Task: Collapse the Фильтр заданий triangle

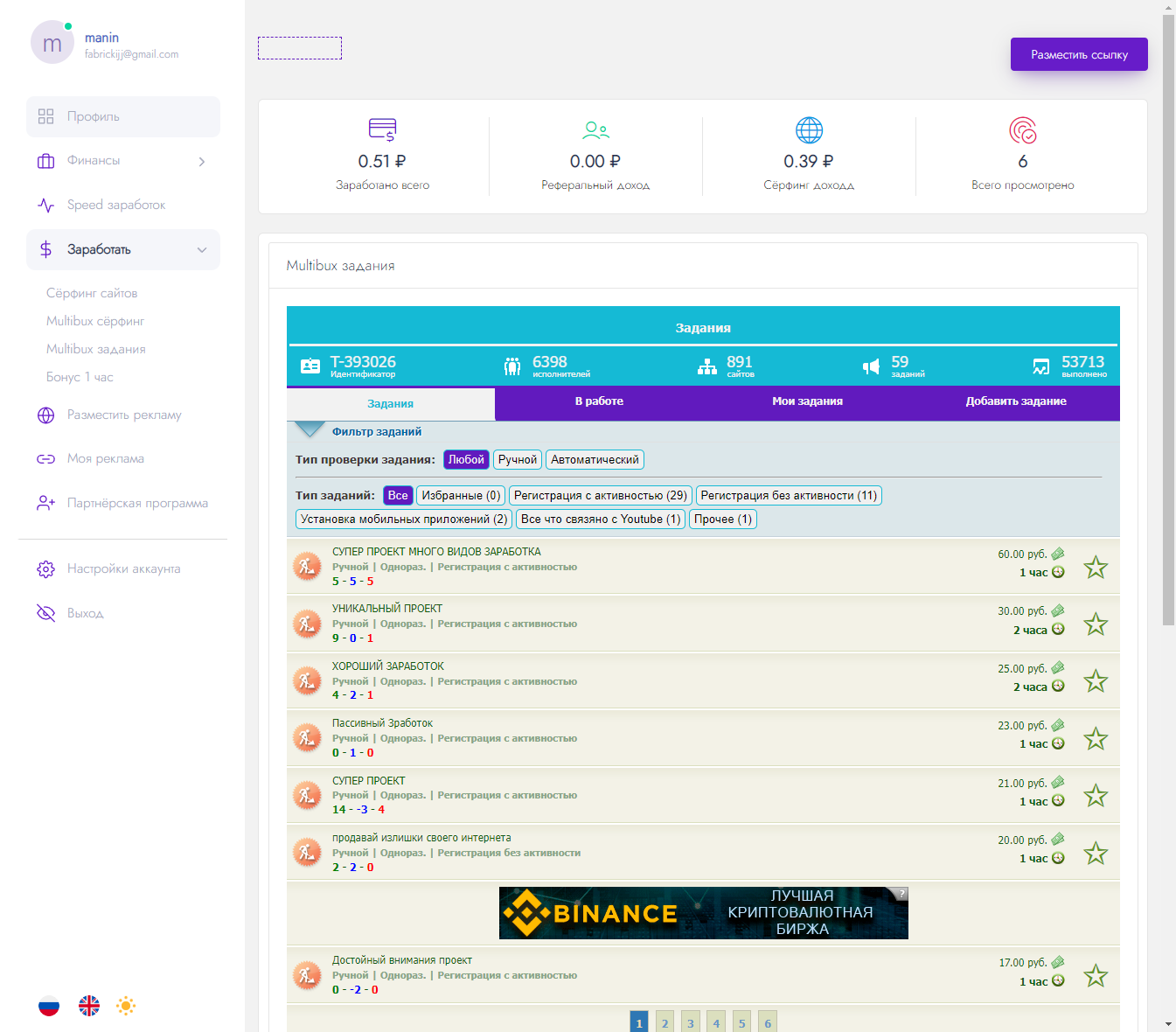Action: [310, 429]
